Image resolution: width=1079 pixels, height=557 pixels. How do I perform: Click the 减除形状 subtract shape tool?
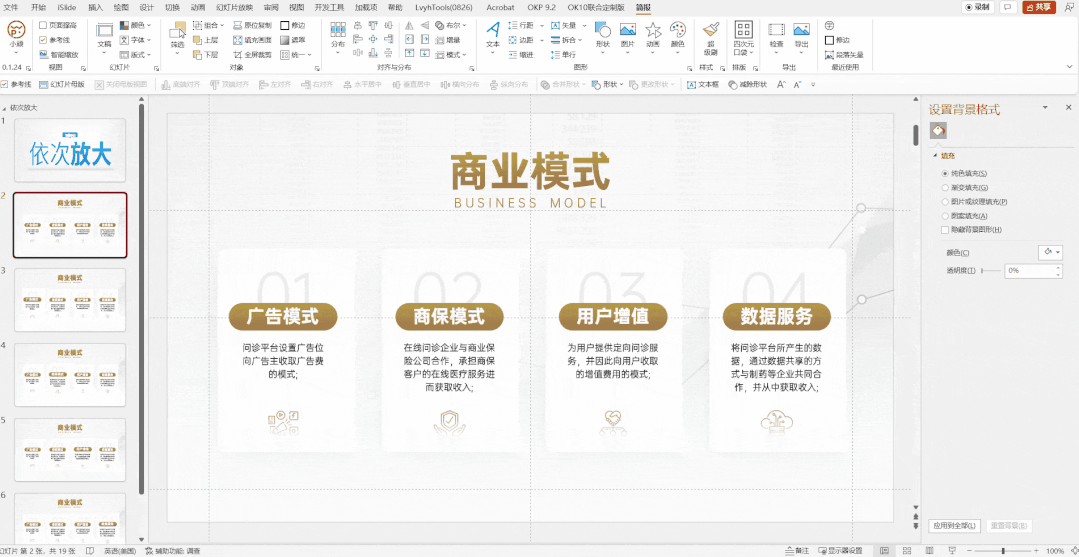[747, 84]
